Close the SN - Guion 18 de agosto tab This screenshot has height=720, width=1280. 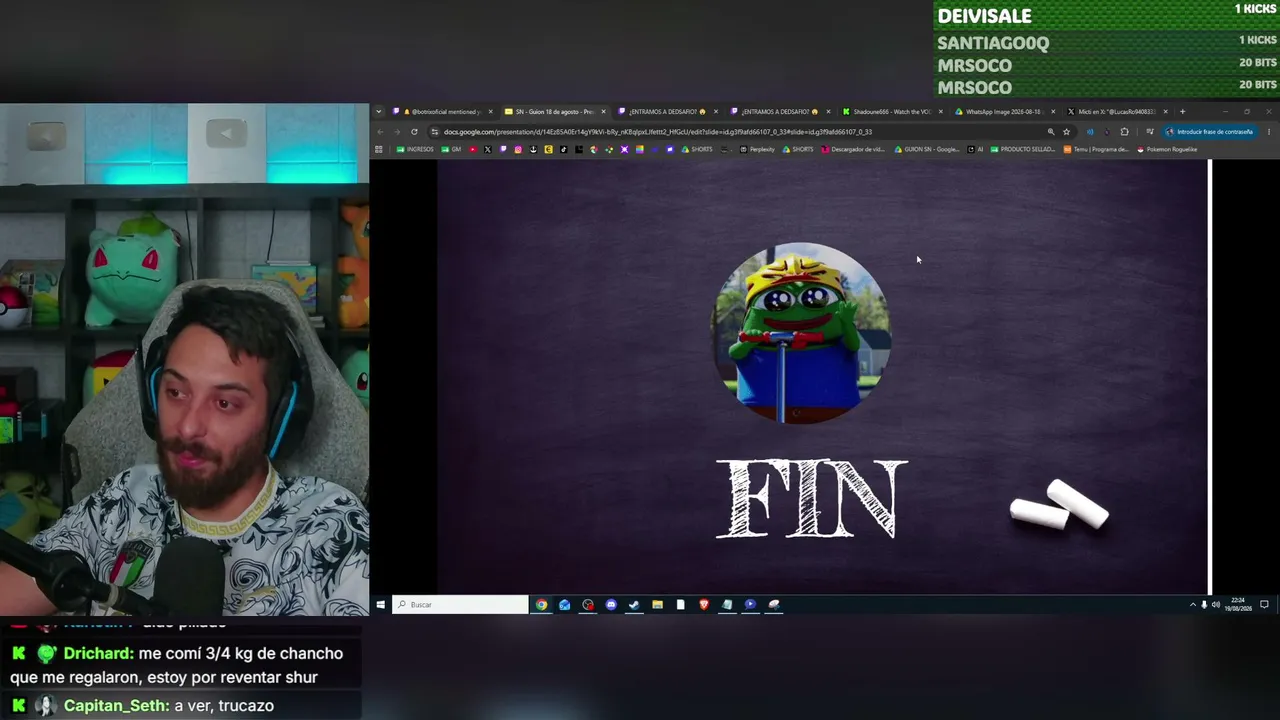(603, 111)
